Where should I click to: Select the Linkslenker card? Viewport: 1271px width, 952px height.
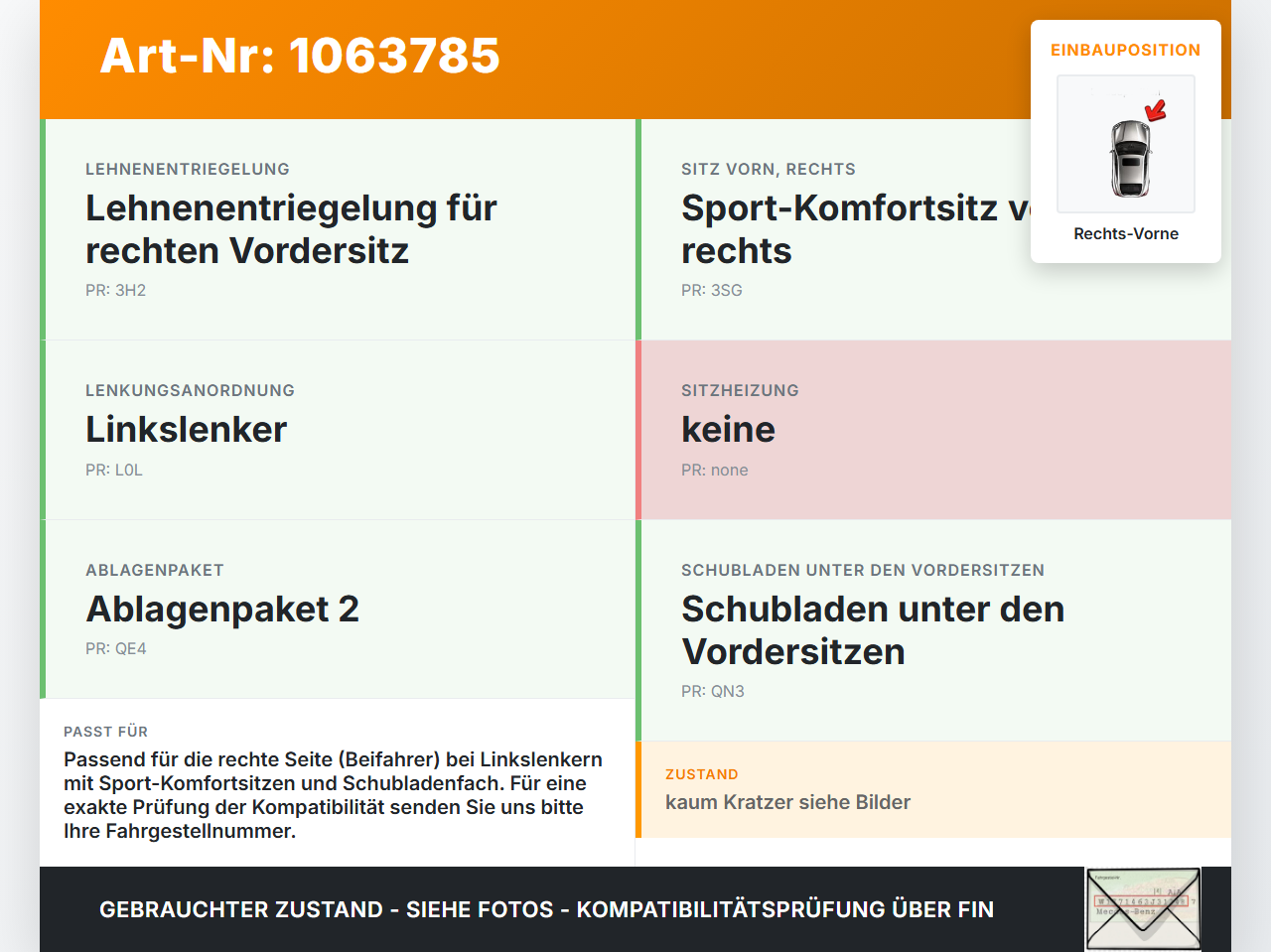click(x=338, y=430)
